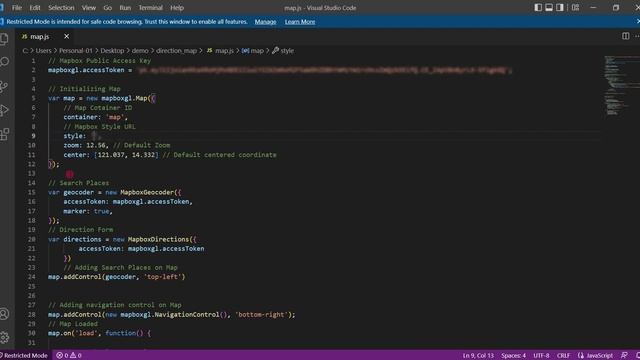Toggle the secondary sidebar layout icon
Screen dimensions: 640x360
[560, 7]
